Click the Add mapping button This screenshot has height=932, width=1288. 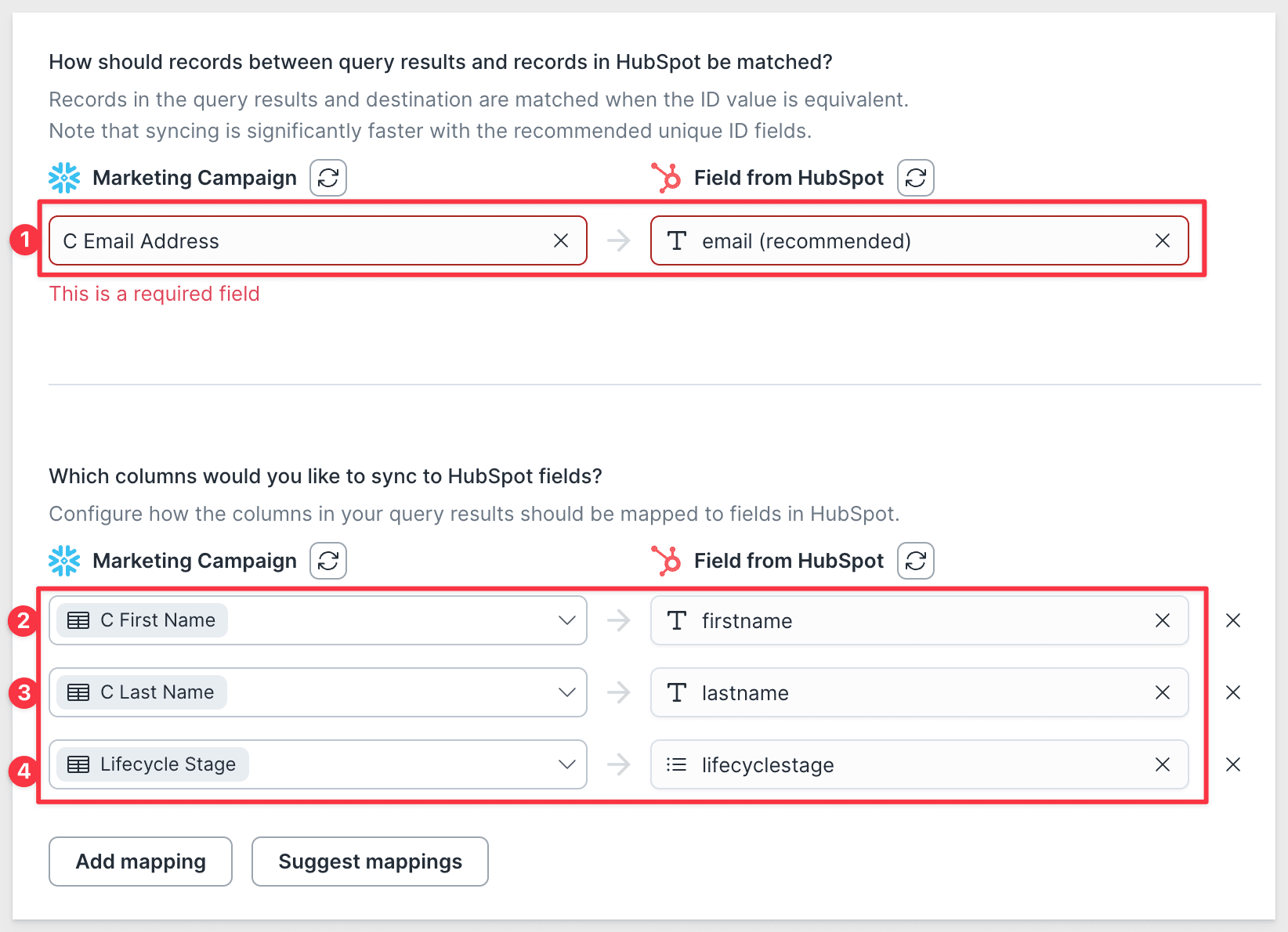pyautogui.click(x=140, y=861)
